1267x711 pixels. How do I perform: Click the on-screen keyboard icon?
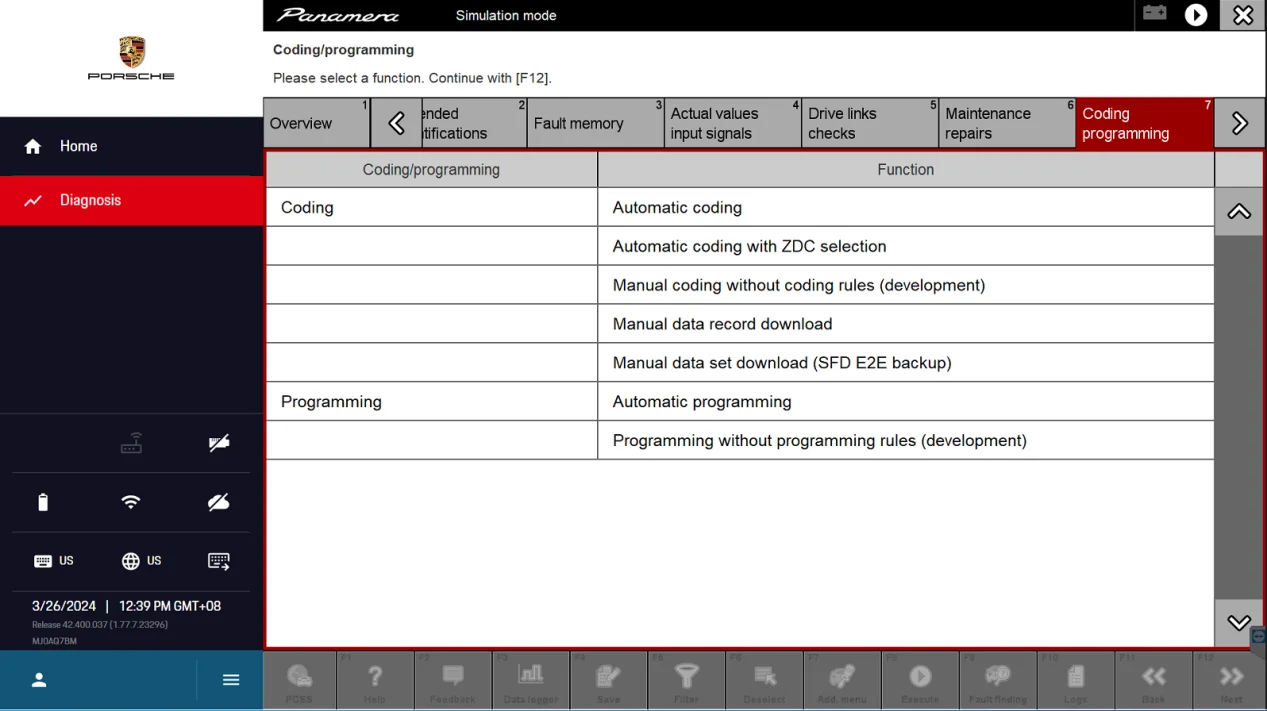coord(219,561)
